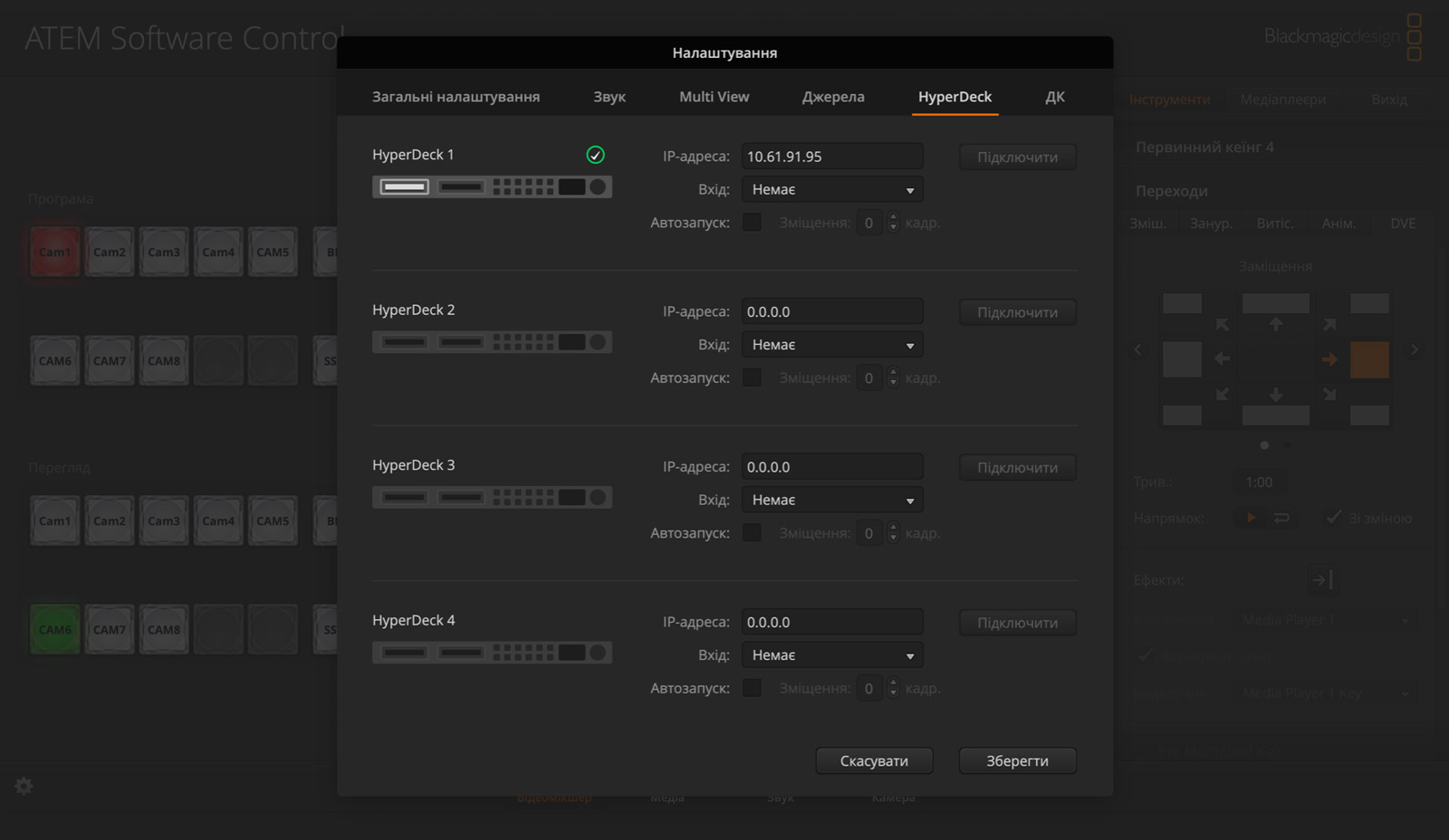Click the HyperDeck 1 IP address field
Screen dimensions: 1449x840
click(x=832, y=156)
